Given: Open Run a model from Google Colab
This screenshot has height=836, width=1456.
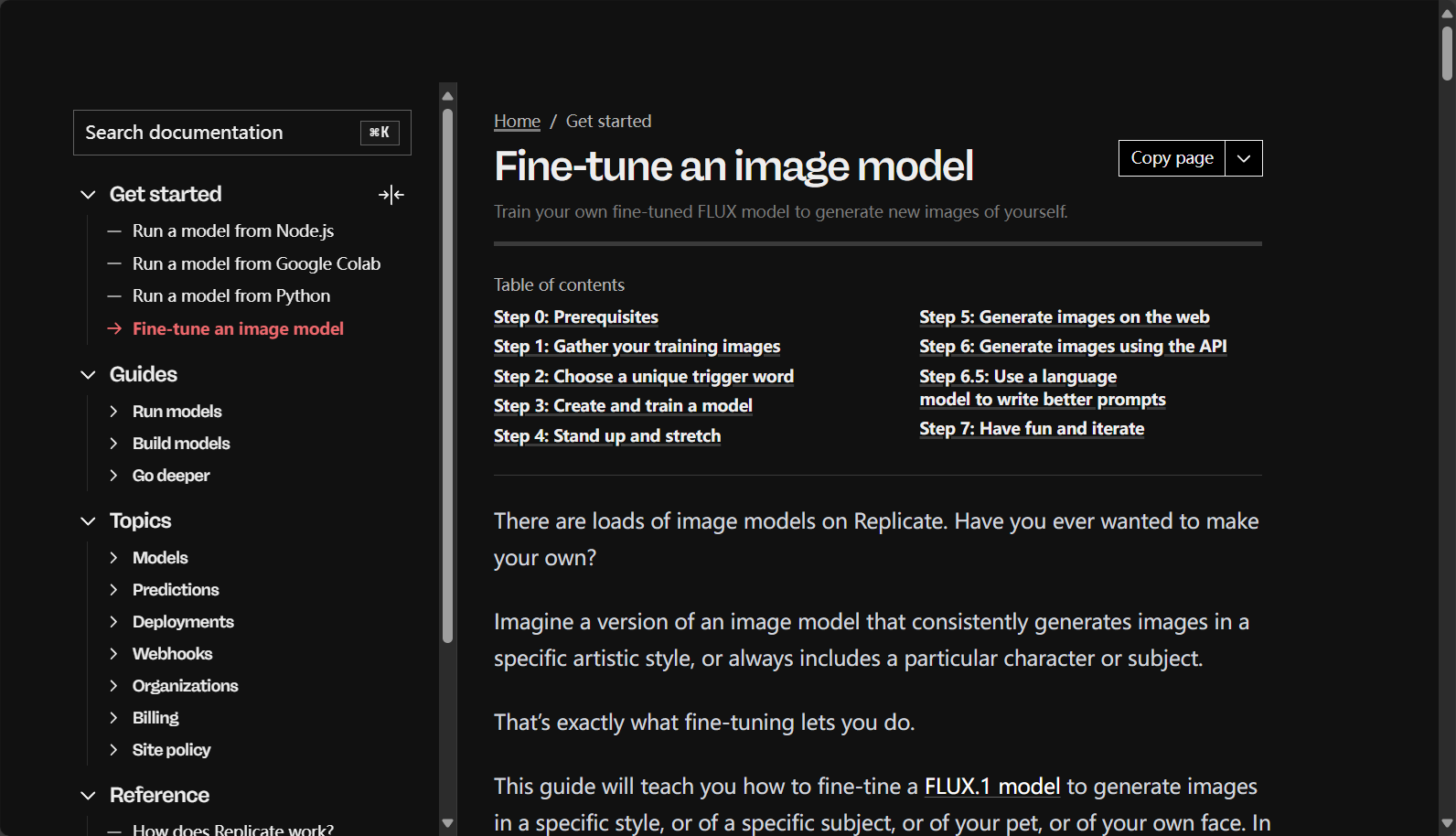Looking at the screenshot, I should point(256,264).
